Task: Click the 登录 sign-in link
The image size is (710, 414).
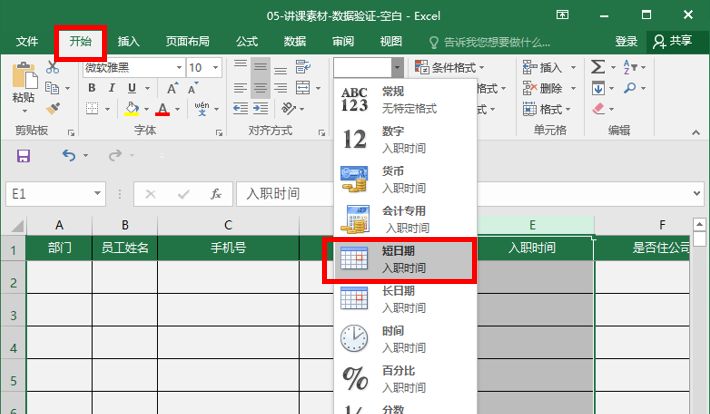Action: pos(626,42)
